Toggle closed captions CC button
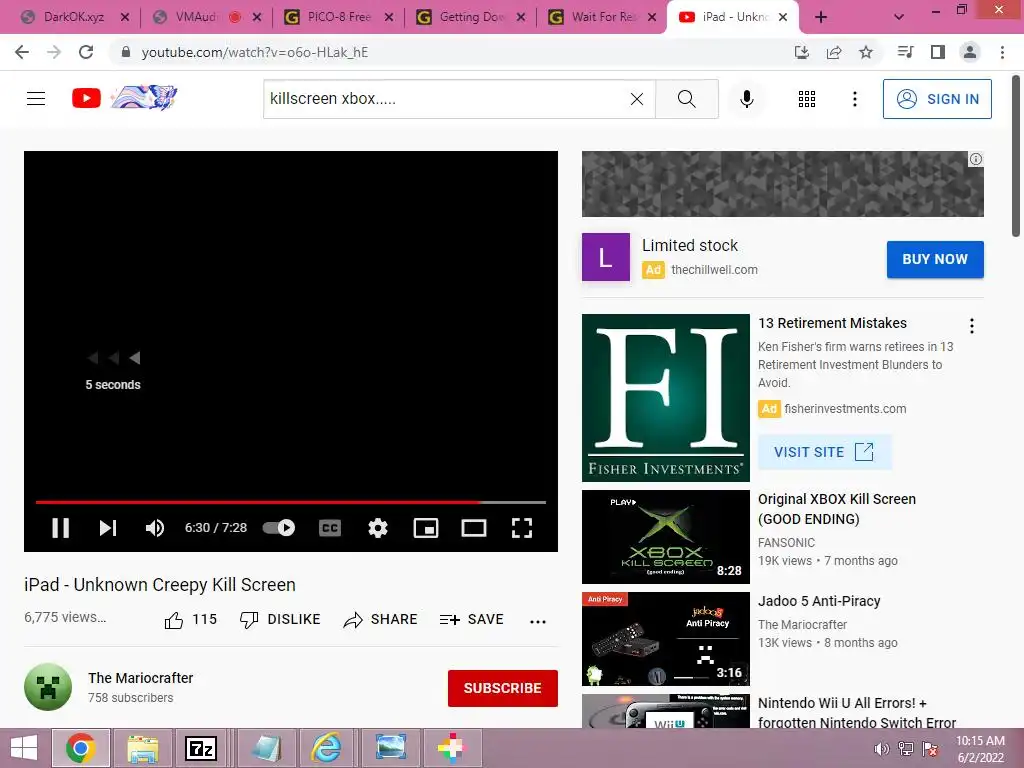This screenshot has height=768, width=1024. pos(330,528)
